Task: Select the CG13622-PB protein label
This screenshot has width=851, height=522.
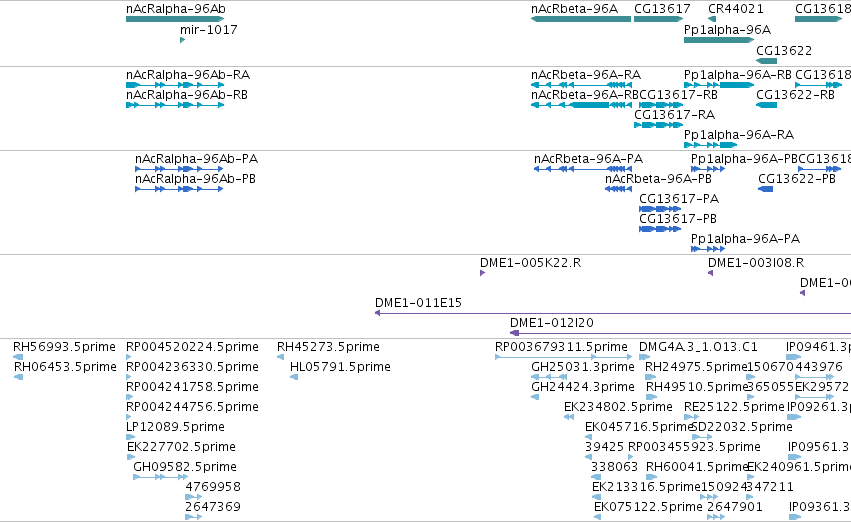Action: click(797, 179)
